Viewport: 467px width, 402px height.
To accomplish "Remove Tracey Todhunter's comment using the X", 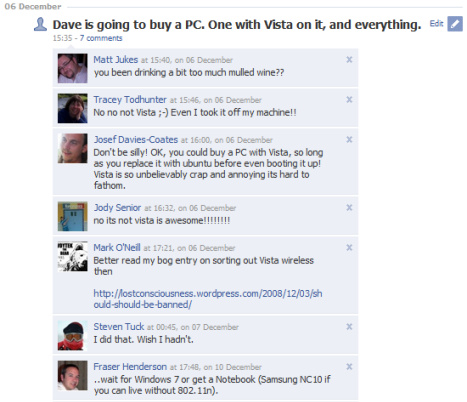I will (349, 100).
